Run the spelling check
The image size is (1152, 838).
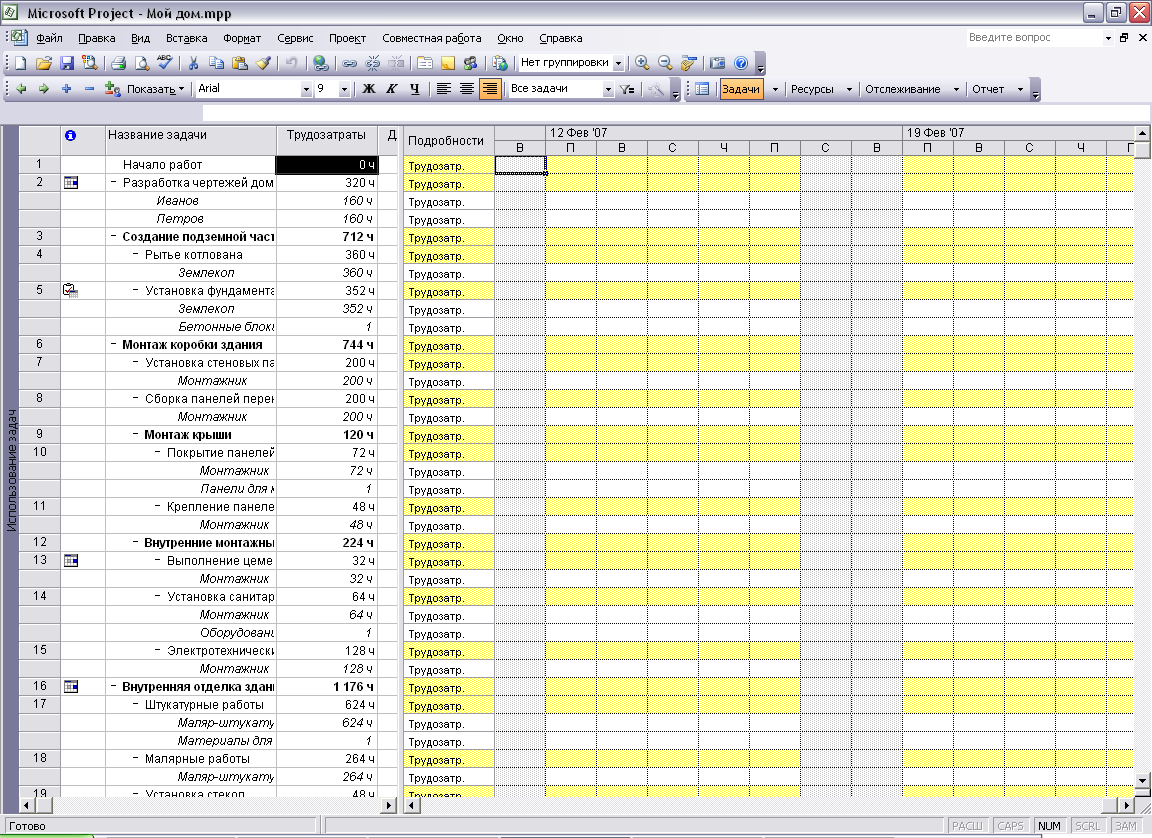pos(165,63)
